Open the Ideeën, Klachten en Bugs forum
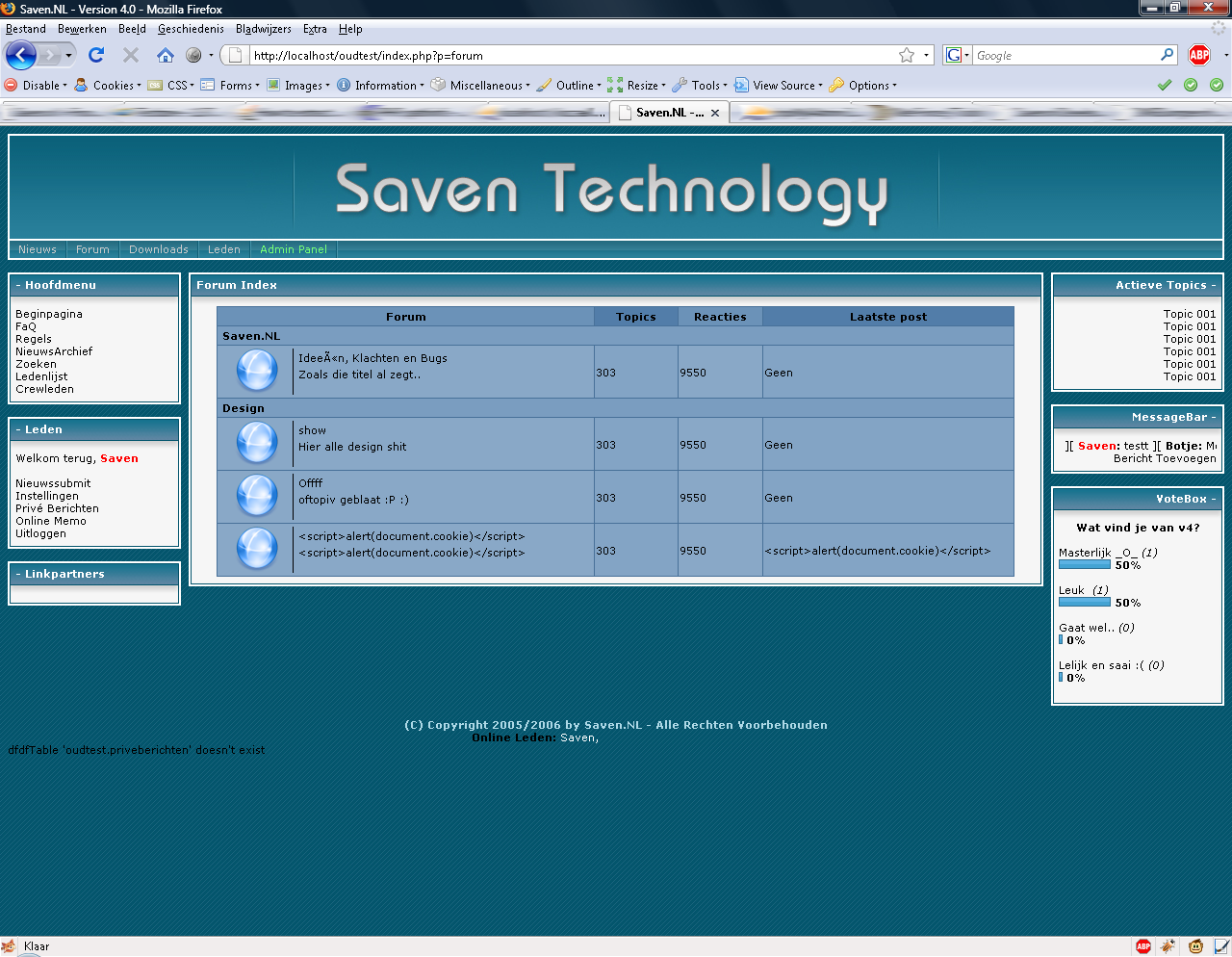Viewport: 1232px width, 957px height. [372, 358]
